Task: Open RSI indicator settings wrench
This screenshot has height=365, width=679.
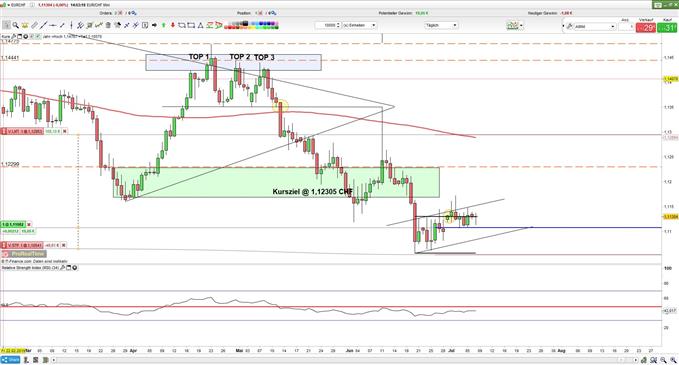Action: (x=62, y=268)
